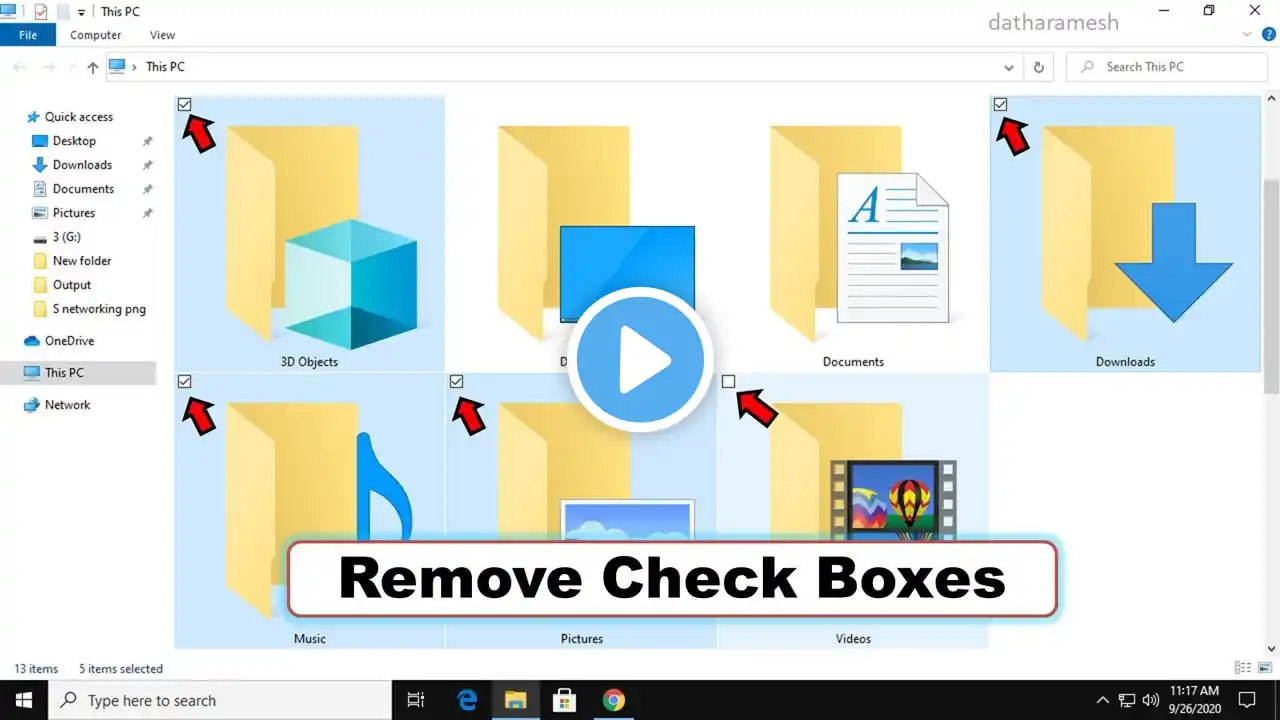Go back with the left arrow
The image size is (1280, 720).
coord(19,67)
